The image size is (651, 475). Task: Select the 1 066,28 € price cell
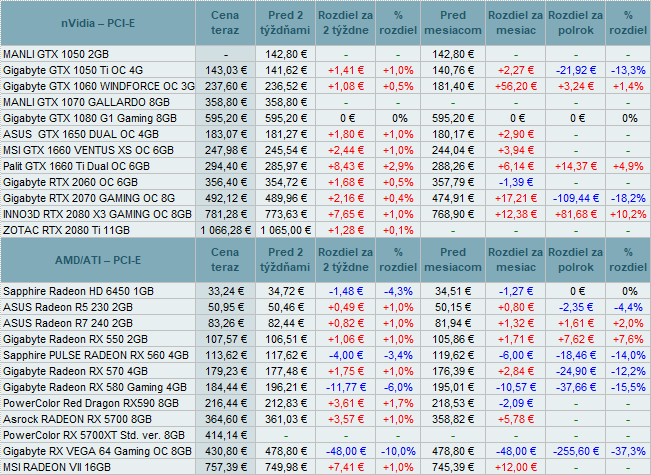click(225, 230)
